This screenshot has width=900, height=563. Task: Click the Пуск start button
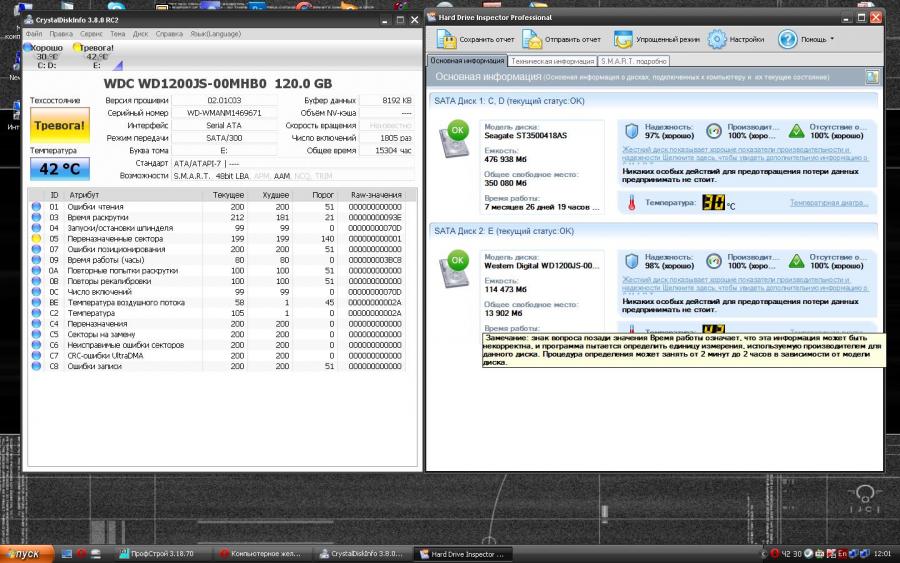click(x=26, y=554)
